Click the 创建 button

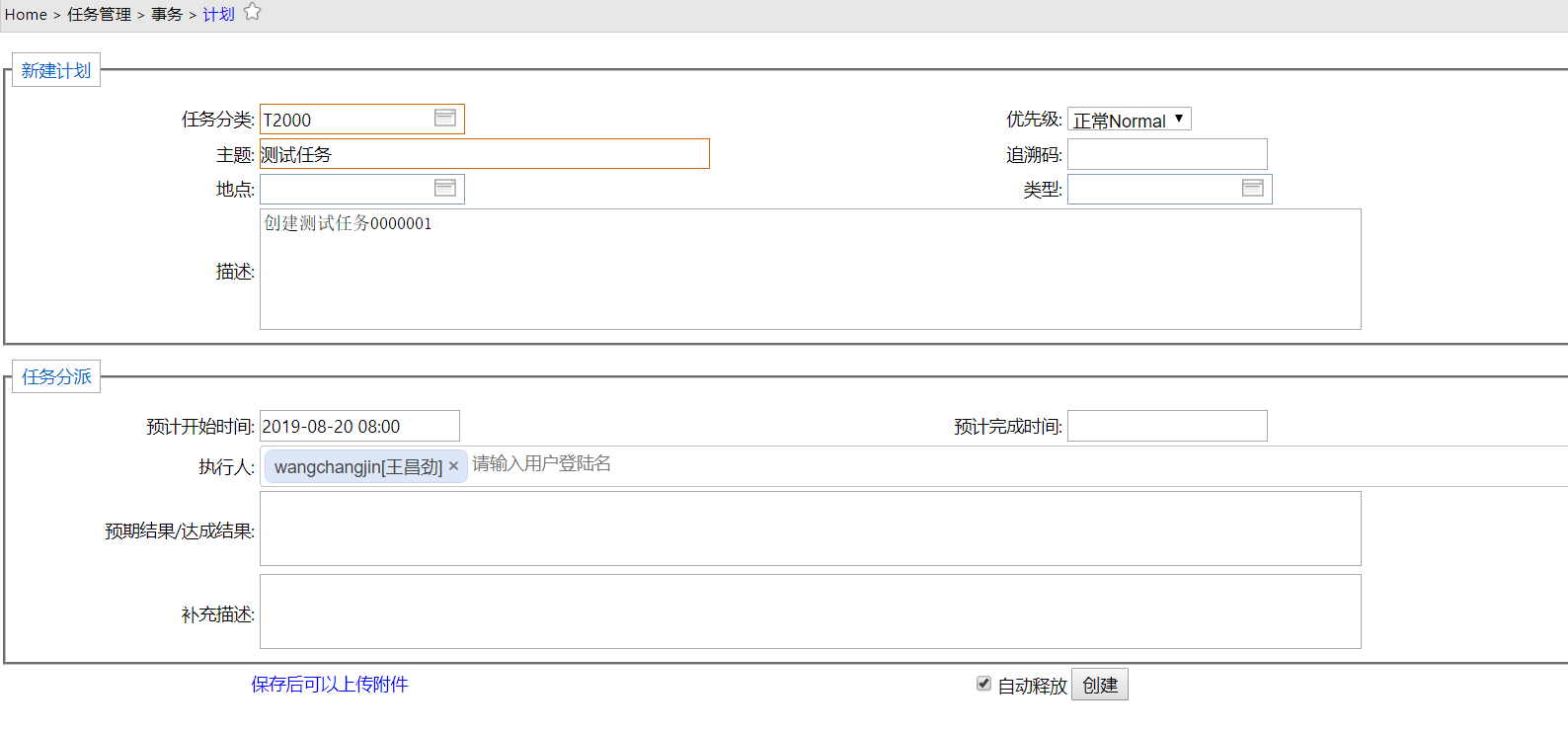(1100, 685)
